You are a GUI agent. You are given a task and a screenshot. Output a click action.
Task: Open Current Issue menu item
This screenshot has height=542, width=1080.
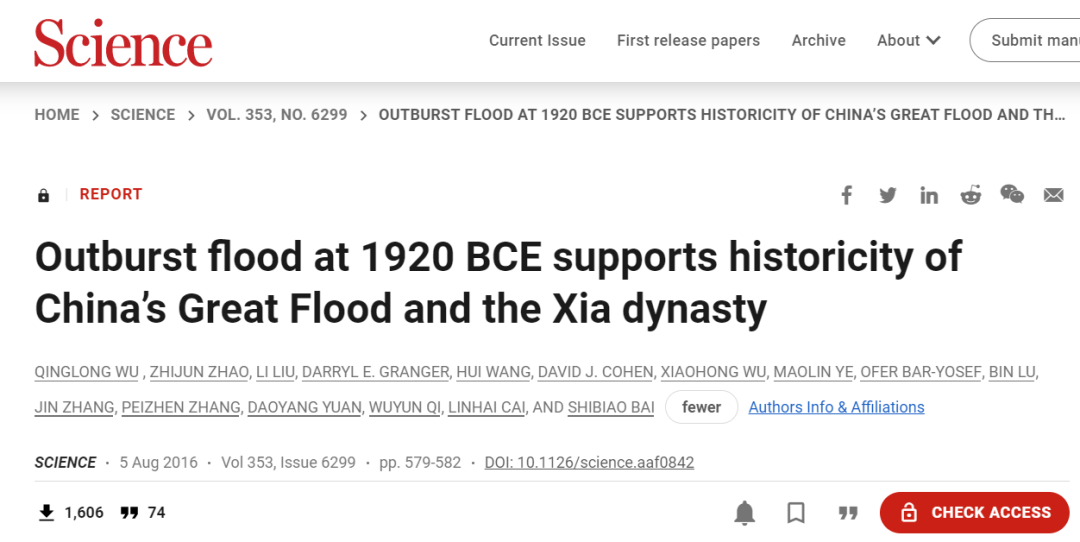tap(537, 41)
